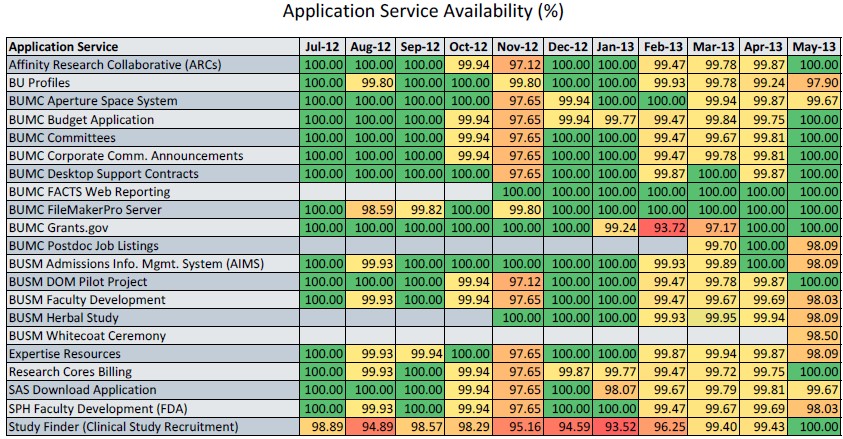
Task: Select the 99.89 cell in BUSM Admissions AIMS row
Action: pos(713,264)
